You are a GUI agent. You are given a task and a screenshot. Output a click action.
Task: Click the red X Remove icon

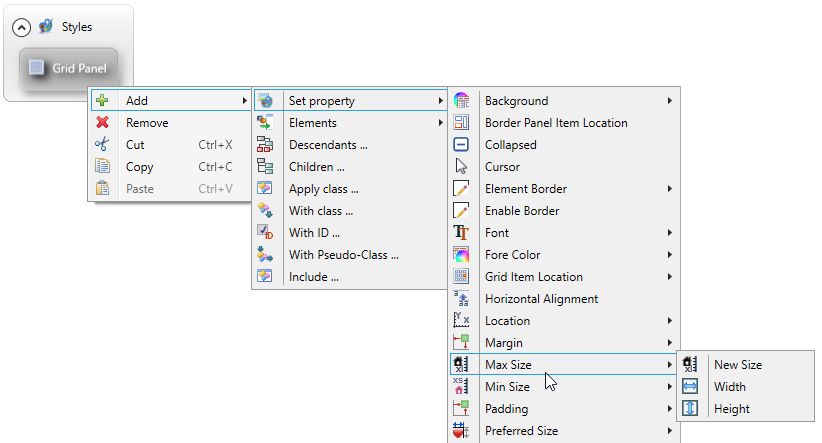click(102, 123)
